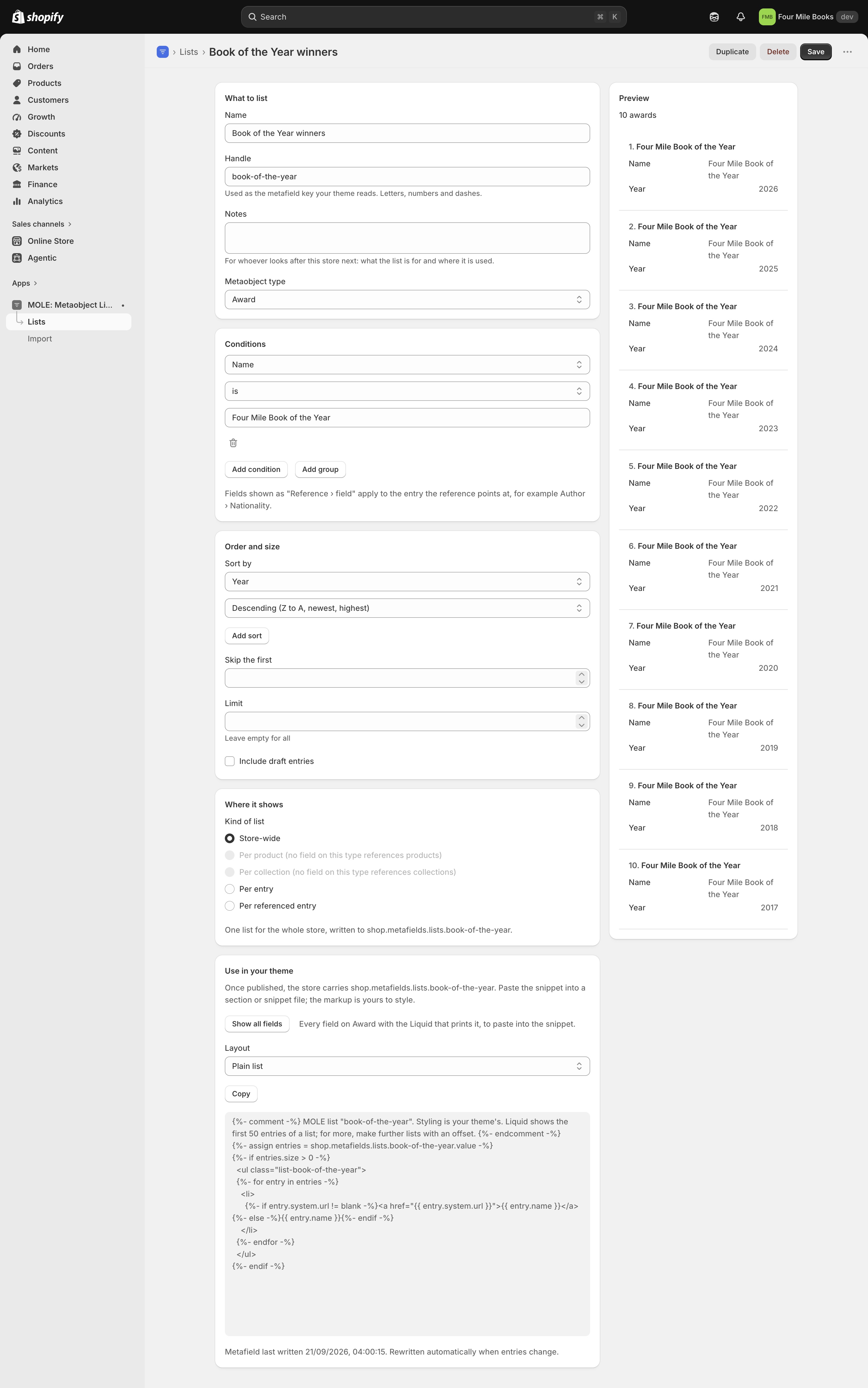868x1388 pixels.
Task: Open Markets via its globe icon
Action: click(x=17, y=168)
